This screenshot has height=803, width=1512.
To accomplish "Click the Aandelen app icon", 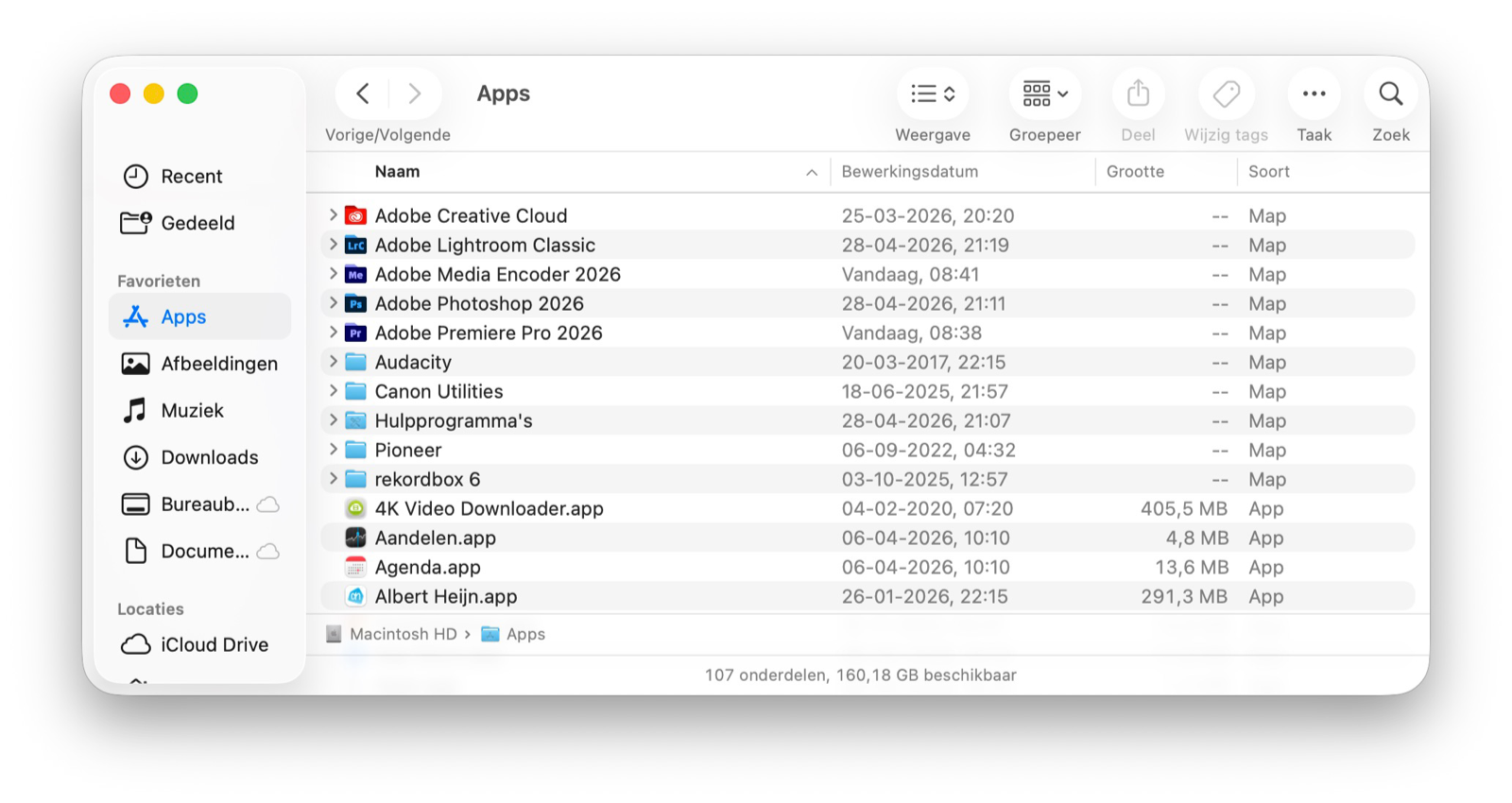I will pos(355,538).
